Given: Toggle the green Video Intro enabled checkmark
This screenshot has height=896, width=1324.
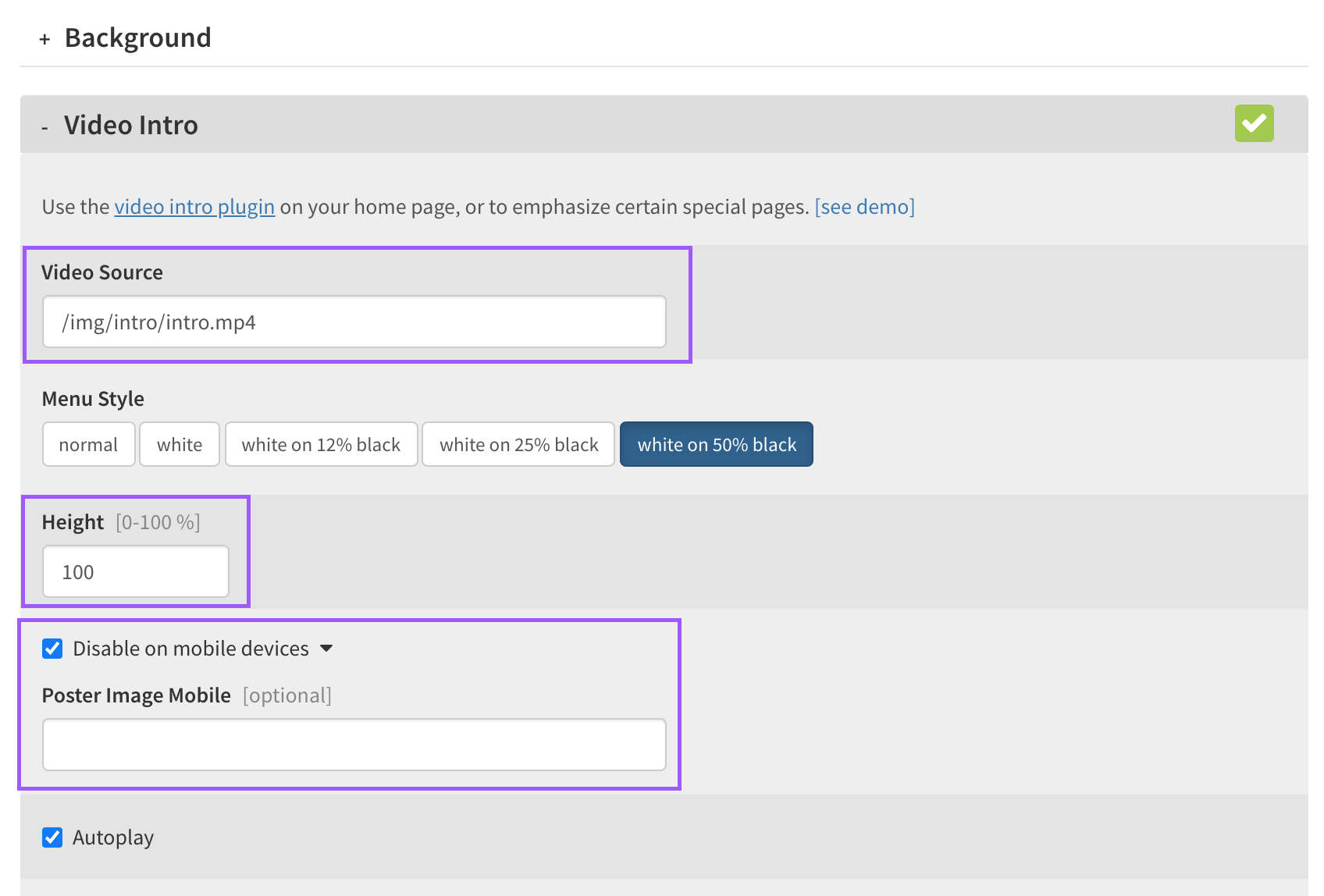Looking at the screenshot, I should (x=1254, y=123).
